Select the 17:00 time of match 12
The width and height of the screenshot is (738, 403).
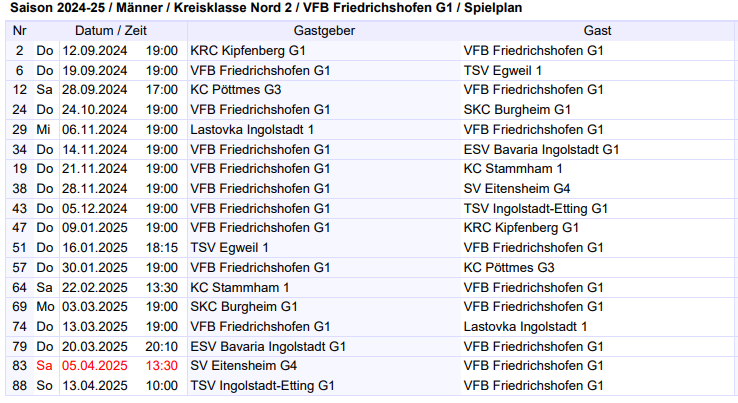coord(162,89)
